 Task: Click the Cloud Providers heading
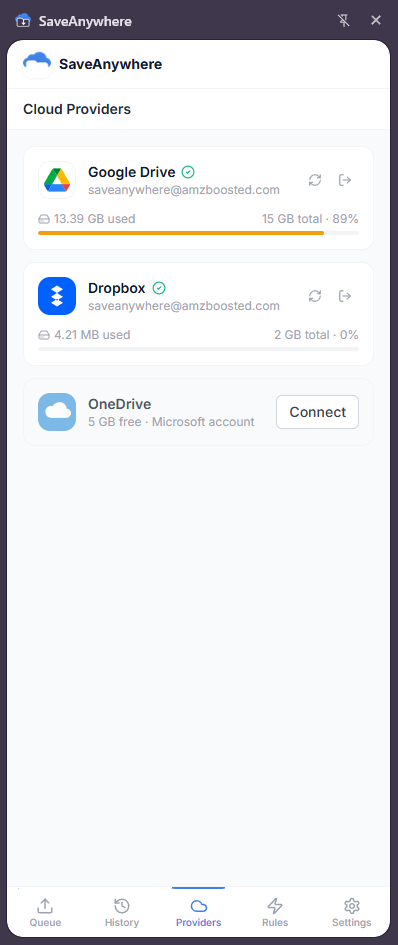(x=77, y=109)
